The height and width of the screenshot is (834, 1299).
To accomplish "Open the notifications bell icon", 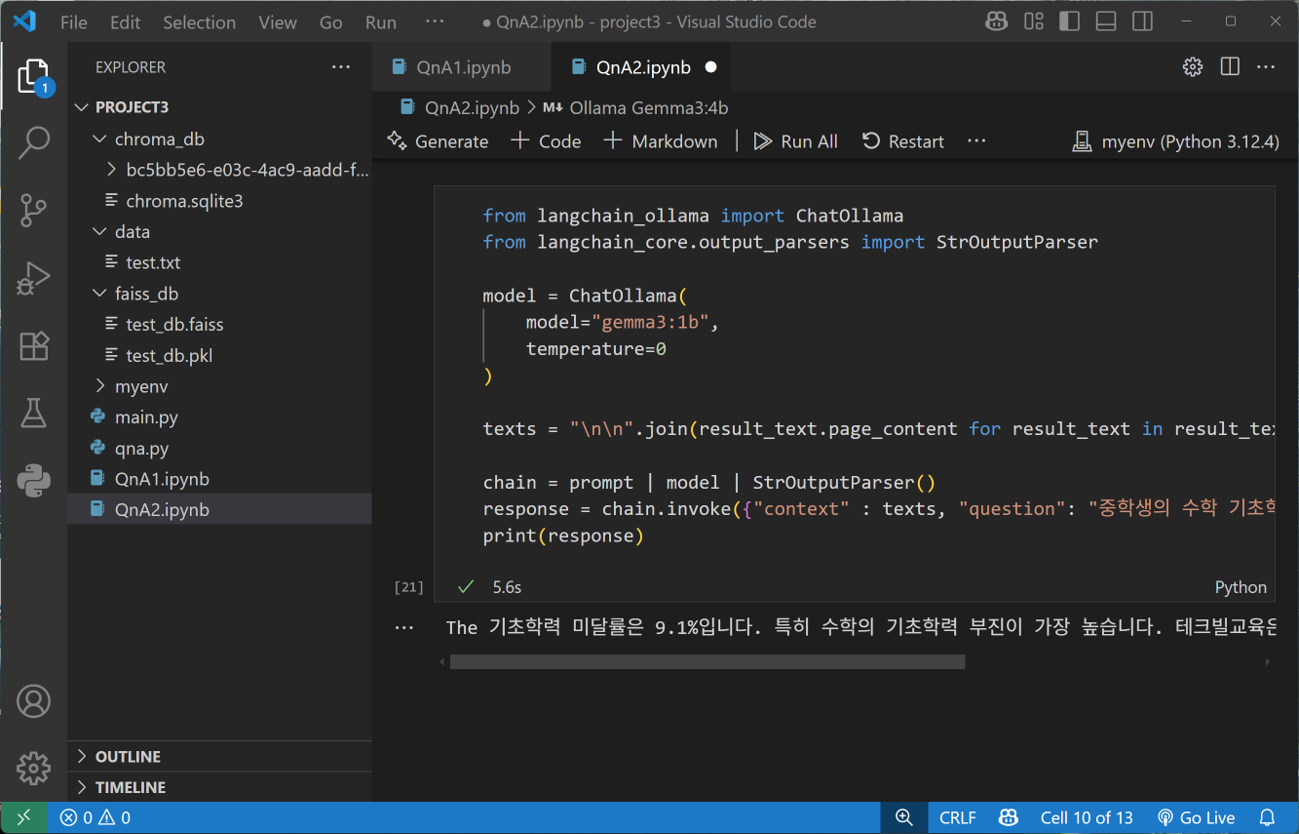I will pyautogui.click(x=1267, y=818).
